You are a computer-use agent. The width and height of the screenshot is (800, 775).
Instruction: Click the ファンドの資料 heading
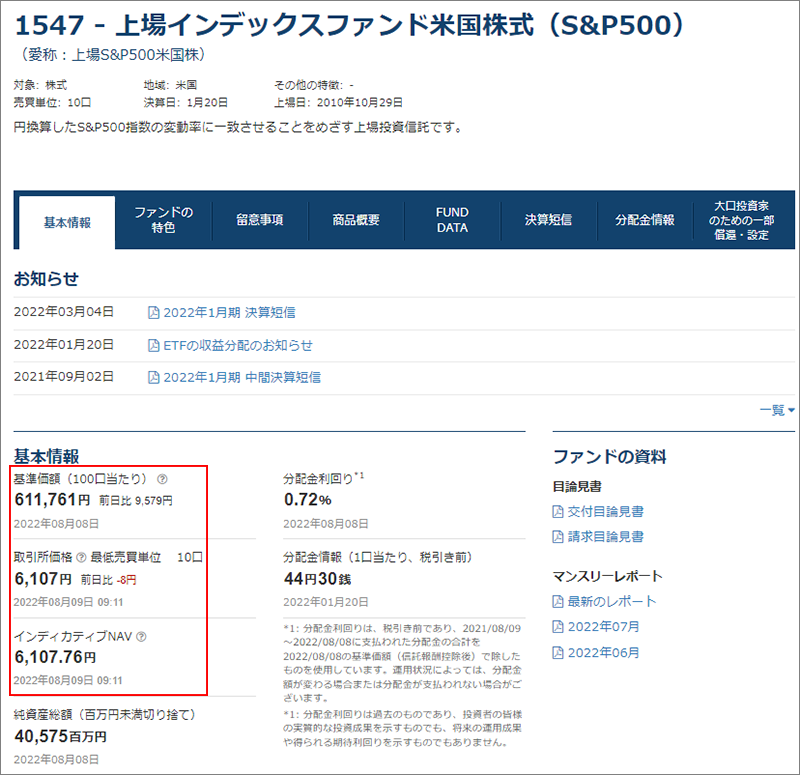[610, 457]
